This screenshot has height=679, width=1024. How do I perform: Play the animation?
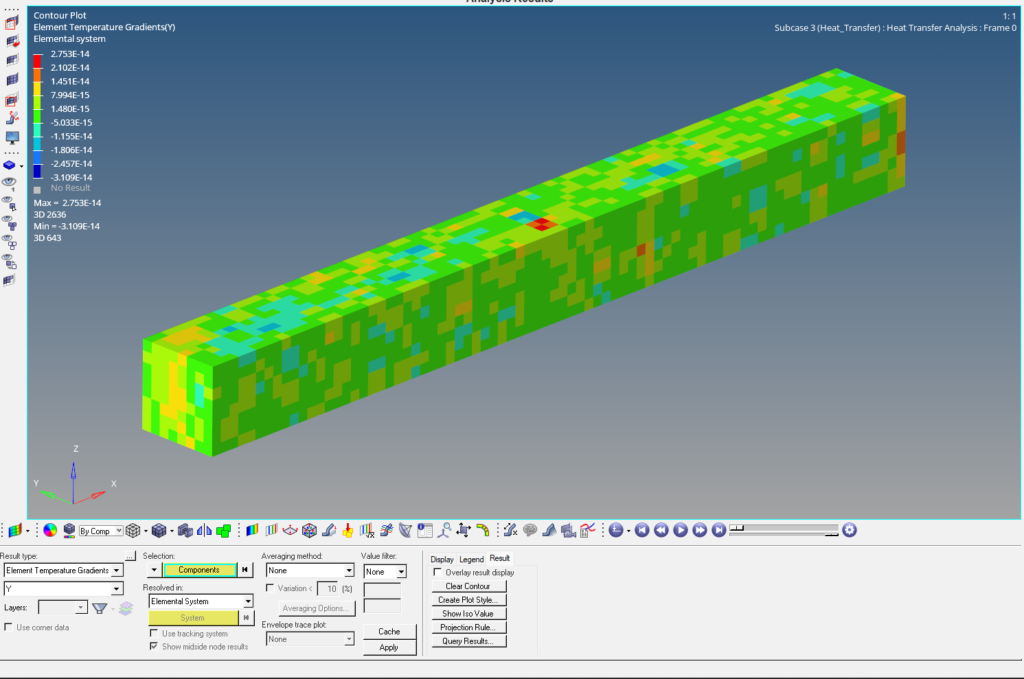[680, 530]
